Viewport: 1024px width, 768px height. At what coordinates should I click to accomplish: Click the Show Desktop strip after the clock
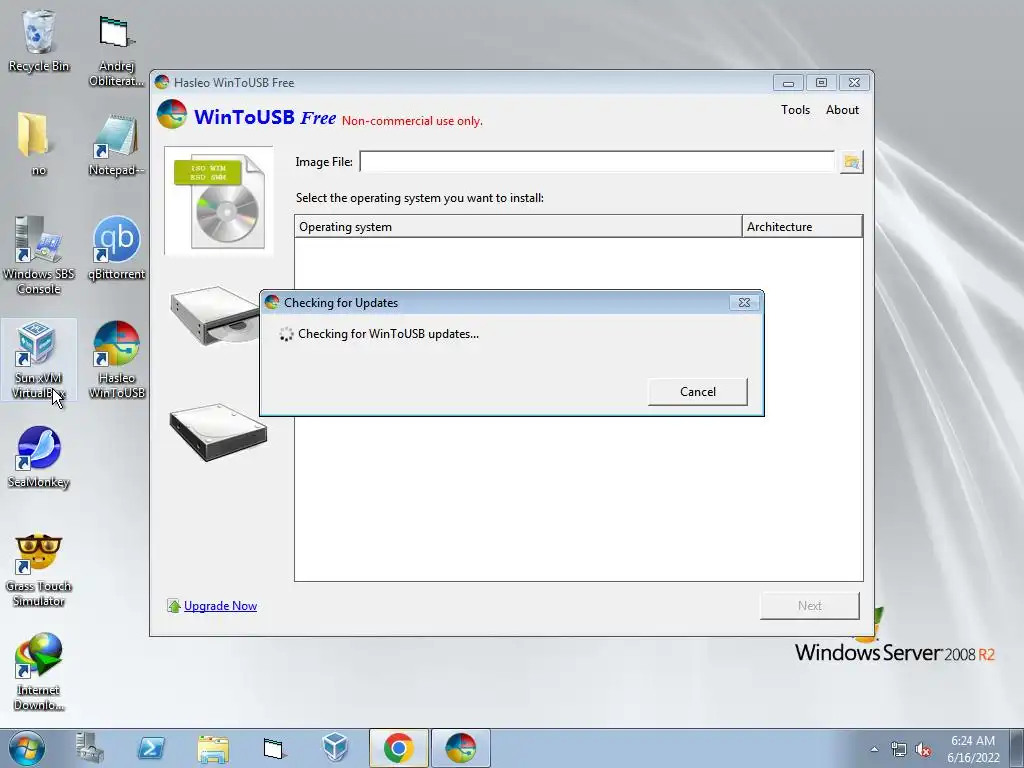click(x=1017, y=748)
